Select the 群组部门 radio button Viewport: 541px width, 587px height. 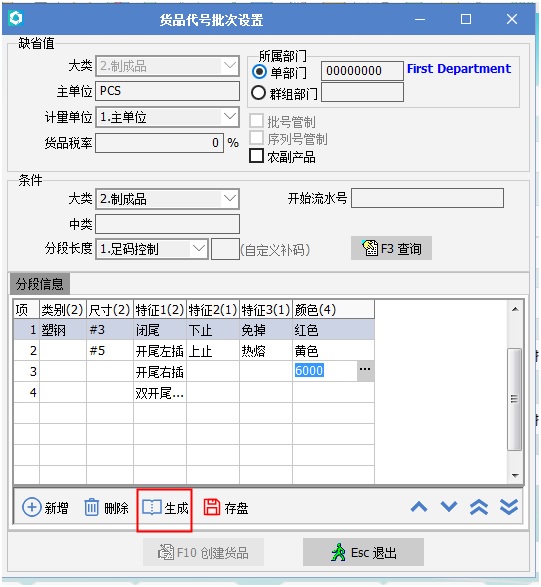point(259,92)
